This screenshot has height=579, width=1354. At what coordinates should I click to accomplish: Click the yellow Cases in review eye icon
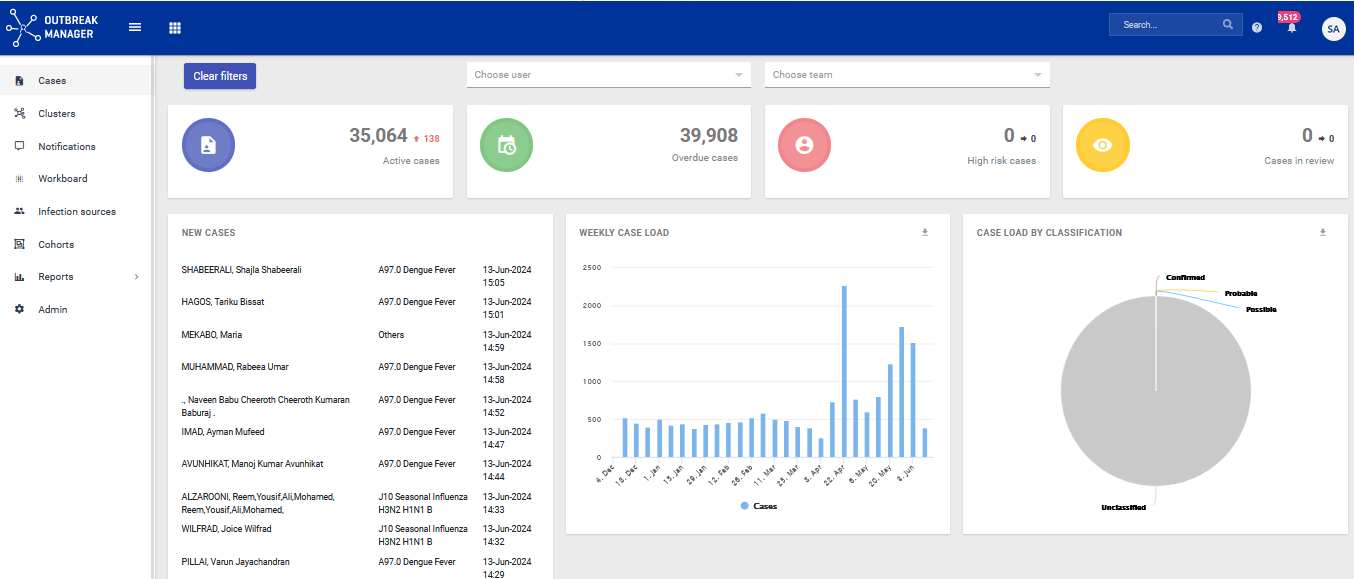pyautogui.click(x=1102, y=146)
